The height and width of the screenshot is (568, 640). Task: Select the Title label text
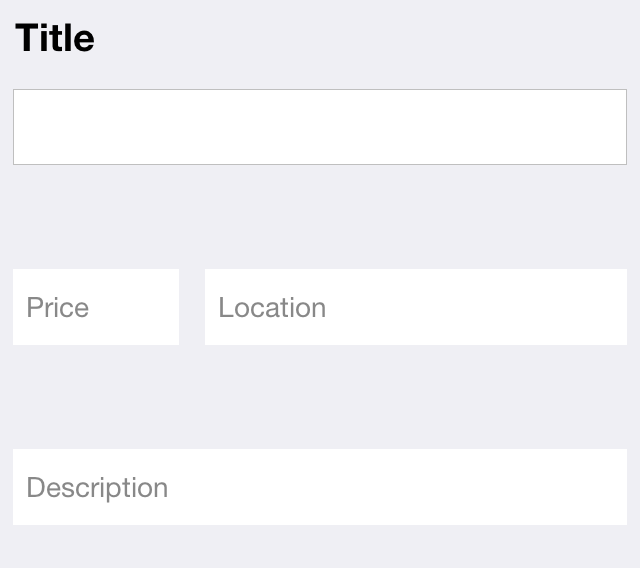[55, 38]
